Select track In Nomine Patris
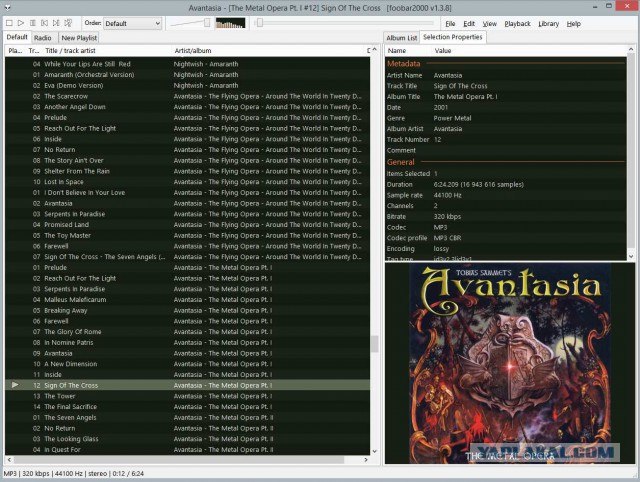Image resolution: width=640 pixels, height=482 pixels. tap(187, 342)
